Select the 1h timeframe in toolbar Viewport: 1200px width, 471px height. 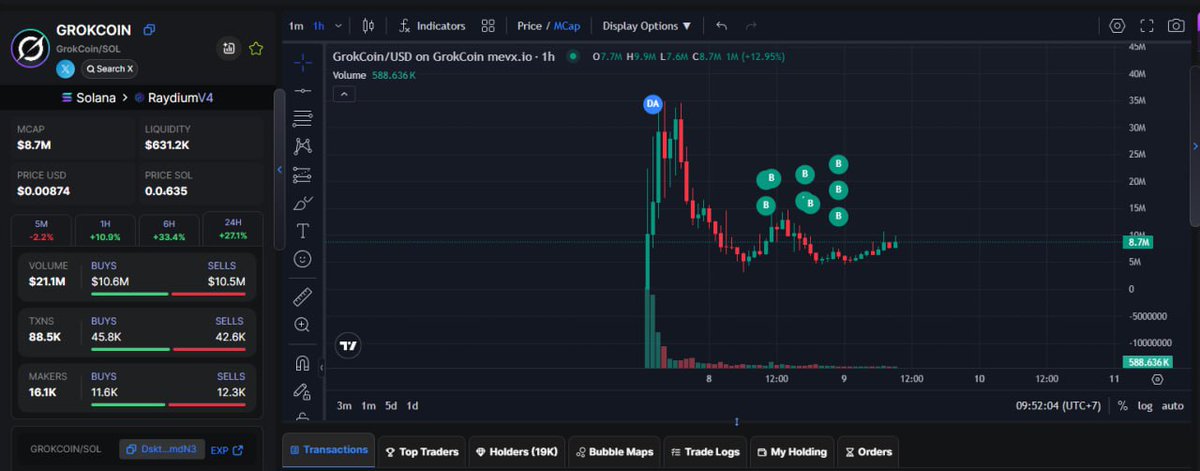tap(319, 26)
